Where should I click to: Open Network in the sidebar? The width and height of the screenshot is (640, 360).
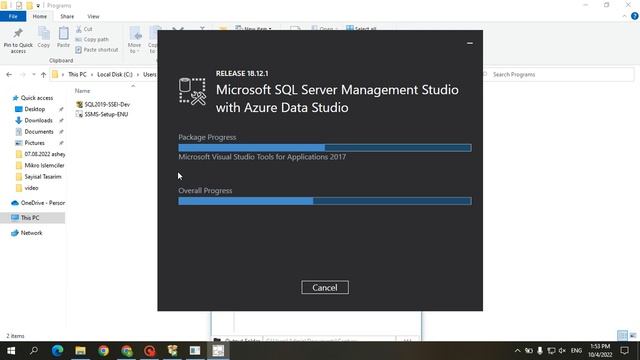point(27,233)
